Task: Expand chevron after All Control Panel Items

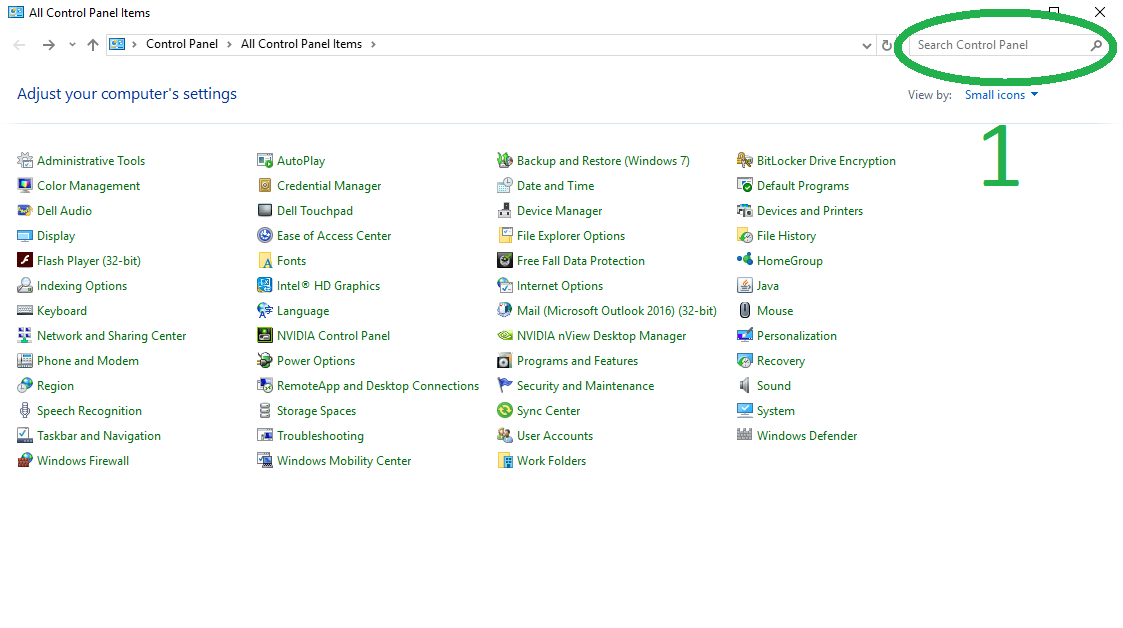Action: coord(373,45)
